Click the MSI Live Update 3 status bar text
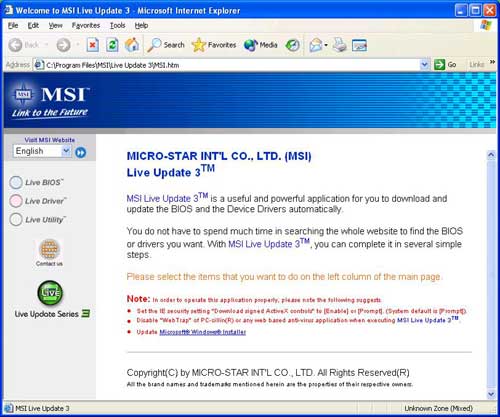The height and width of the screenshot is (417, 500). [x=42, y=408]
